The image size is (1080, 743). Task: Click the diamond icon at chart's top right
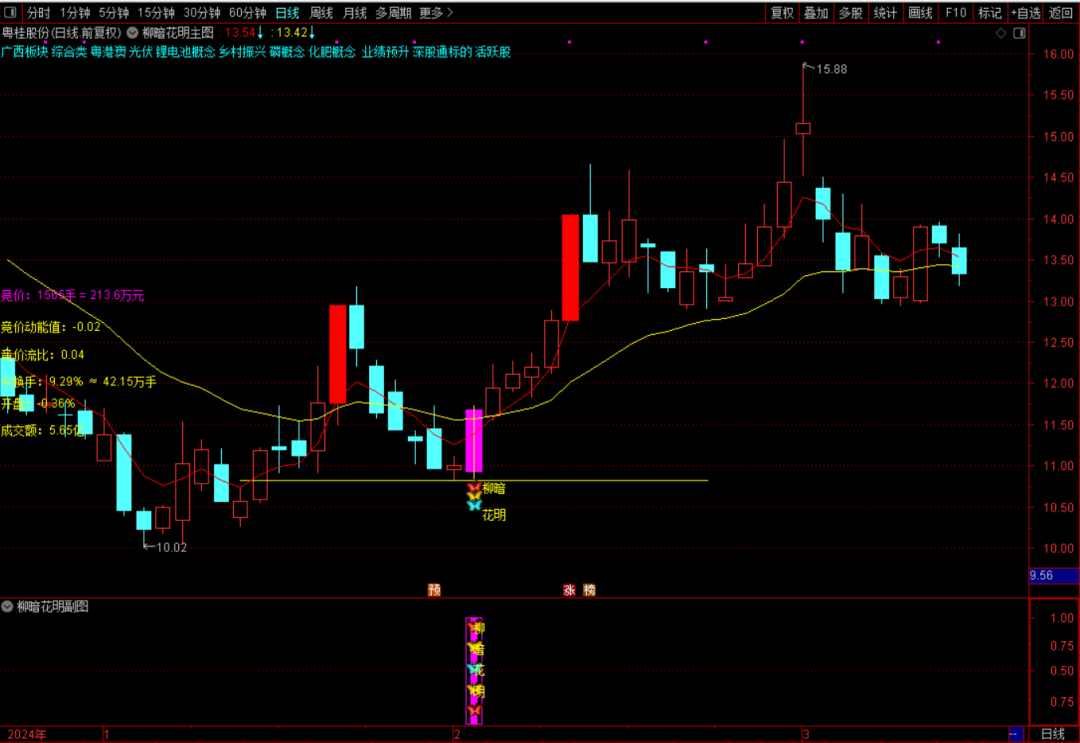pos(1001,33)
